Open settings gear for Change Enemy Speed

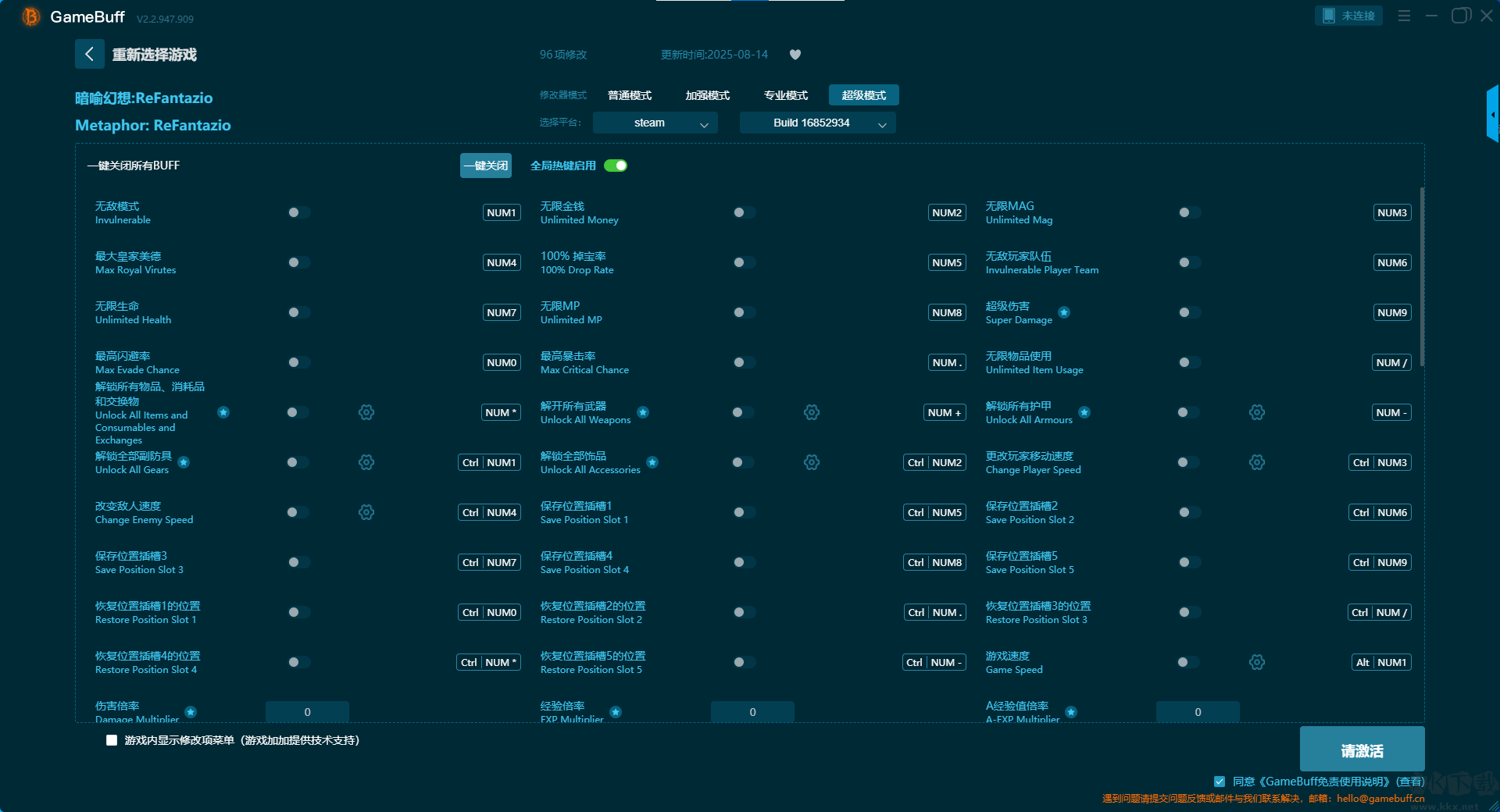[366, 512]
